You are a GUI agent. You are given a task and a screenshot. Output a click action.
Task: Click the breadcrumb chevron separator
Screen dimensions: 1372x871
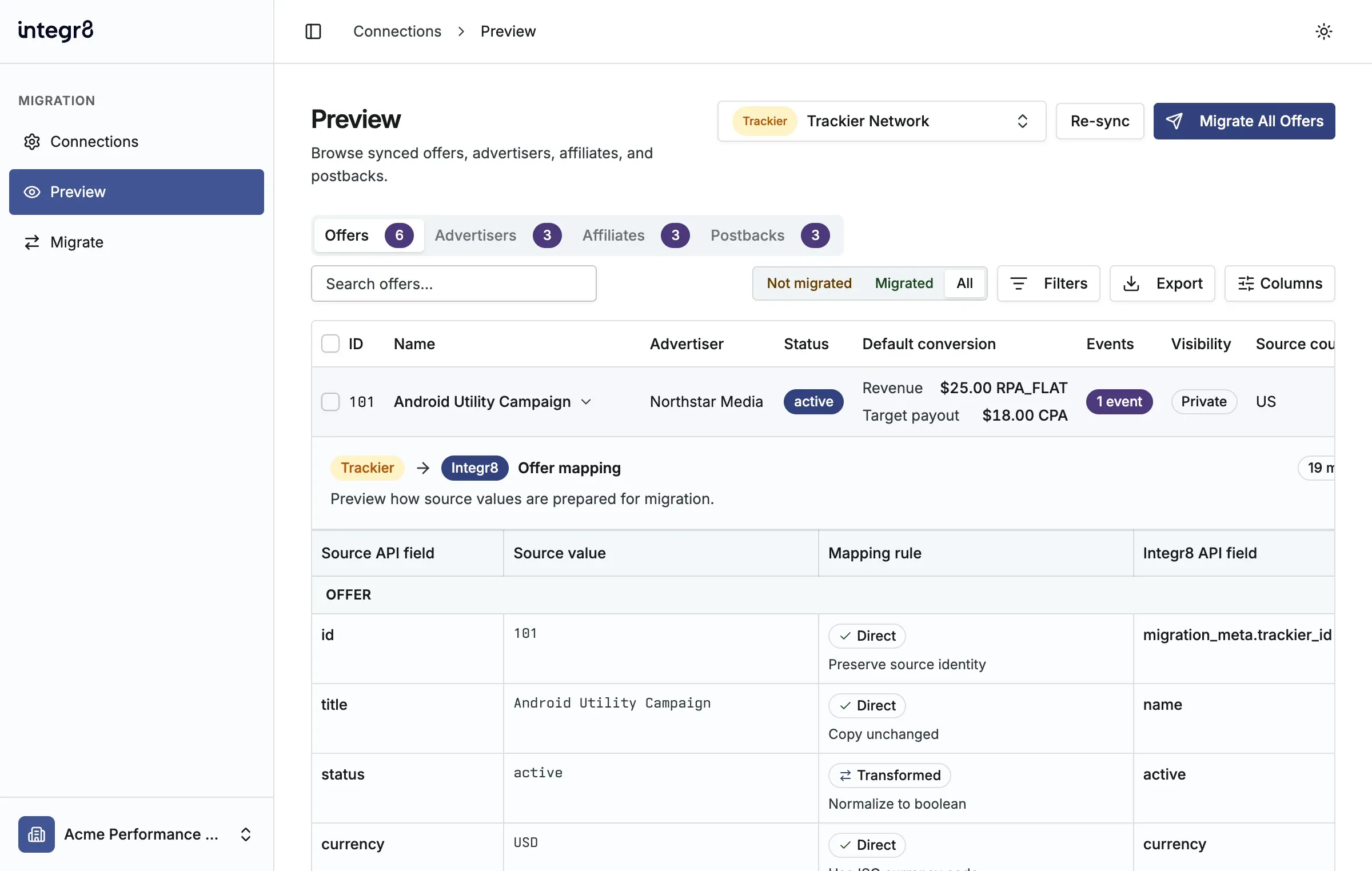click(x=461, y=31)
